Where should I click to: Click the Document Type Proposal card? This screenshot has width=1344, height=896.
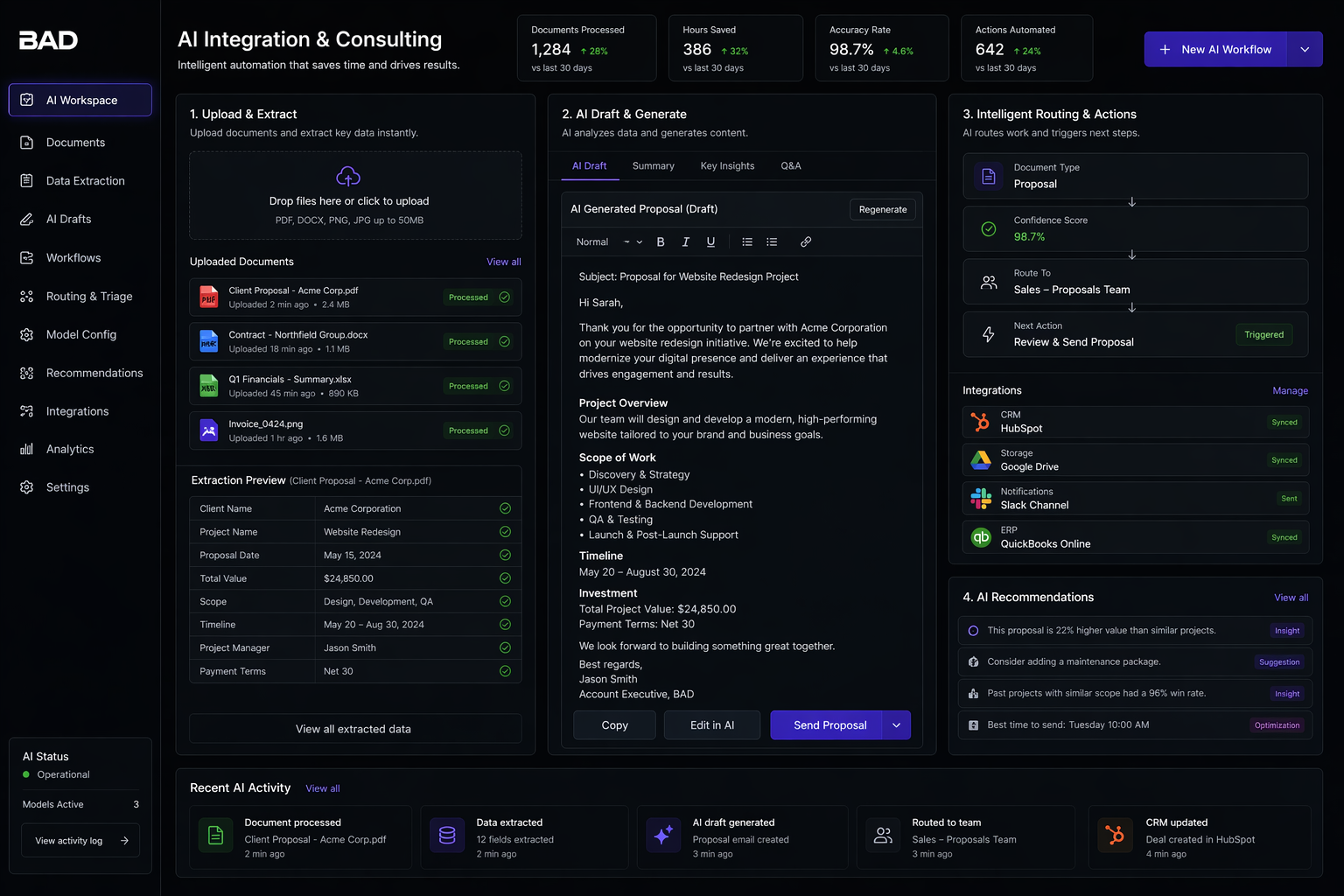point(1135,176)
